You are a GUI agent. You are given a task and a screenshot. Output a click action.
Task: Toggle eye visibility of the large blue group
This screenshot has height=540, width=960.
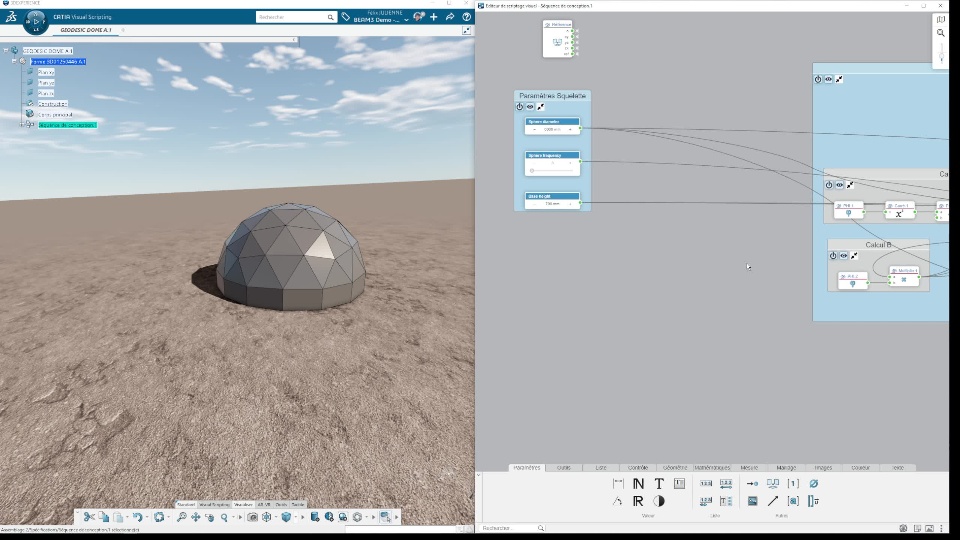point(828,79)
